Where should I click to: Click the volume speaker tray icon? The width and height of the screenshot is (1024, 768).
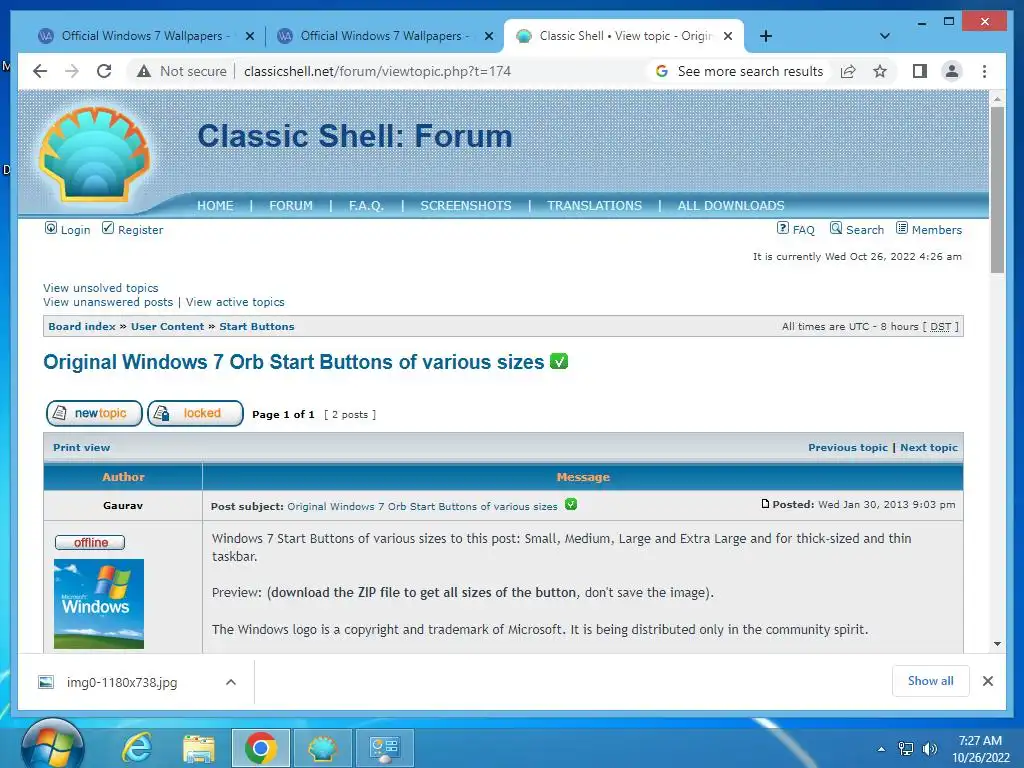point(929,749)
